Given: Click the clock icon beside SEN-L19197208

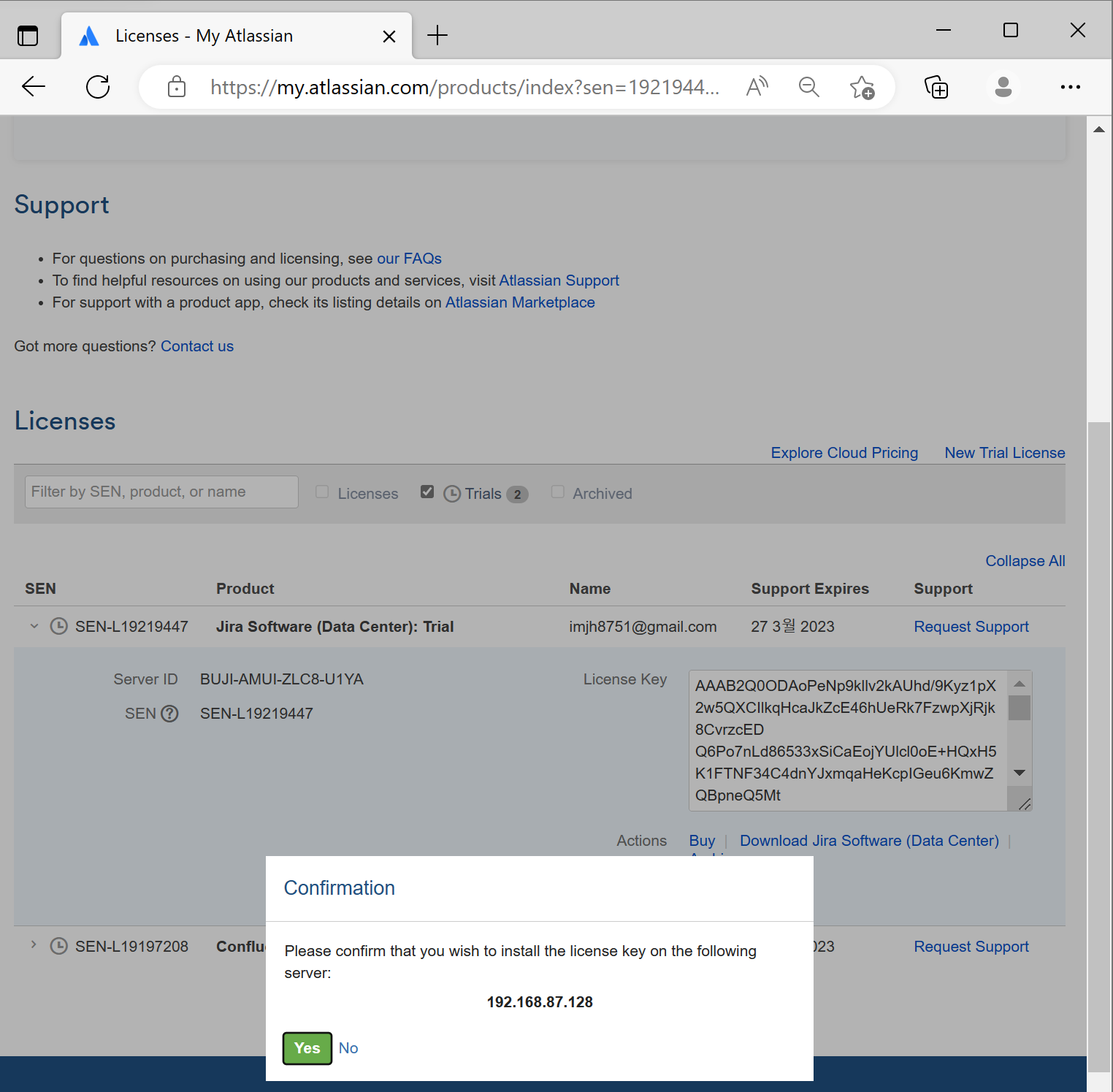Looking at the screenshot, I should (x=58, y=946).
